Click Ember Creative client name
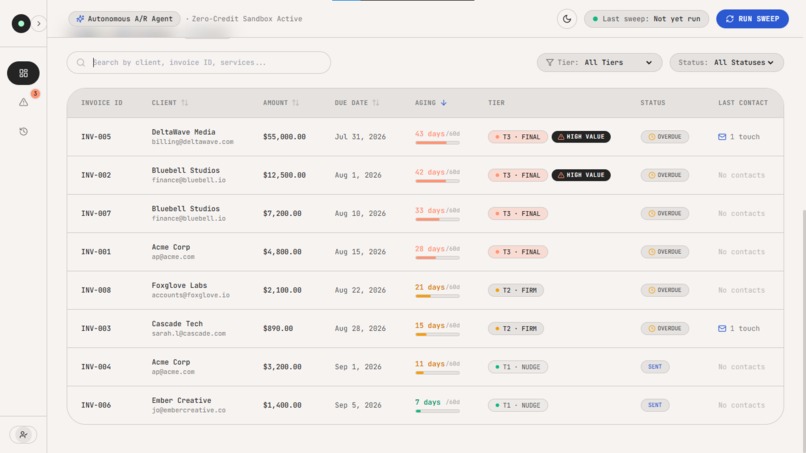Screen dimensions: 806x453 pyautogui.click(x=181, y=401)
